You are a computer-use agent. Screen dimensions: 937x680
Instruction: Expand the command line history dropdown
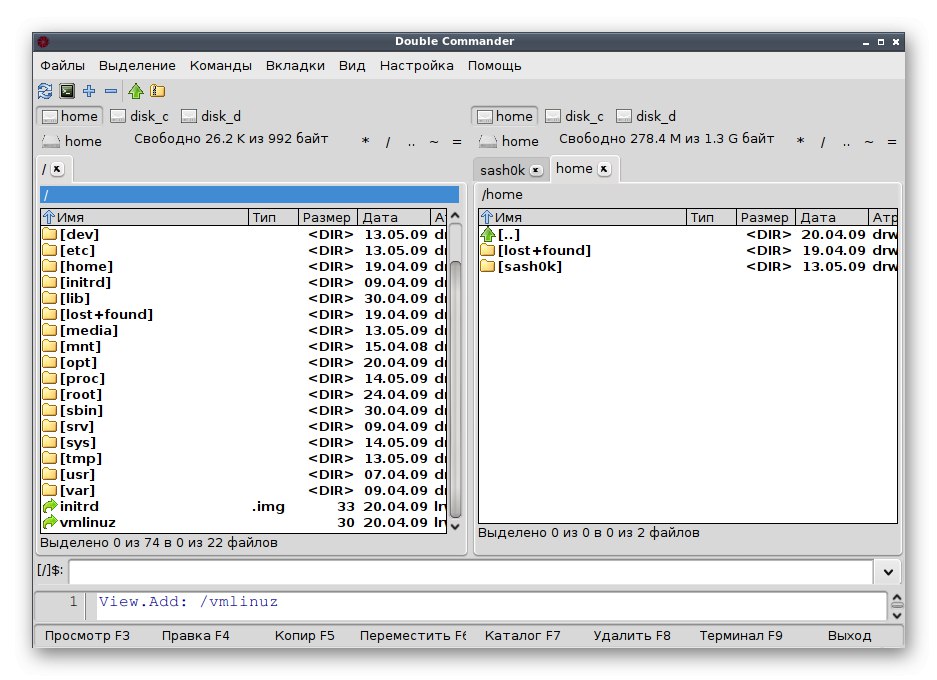(x=888, y=572)
